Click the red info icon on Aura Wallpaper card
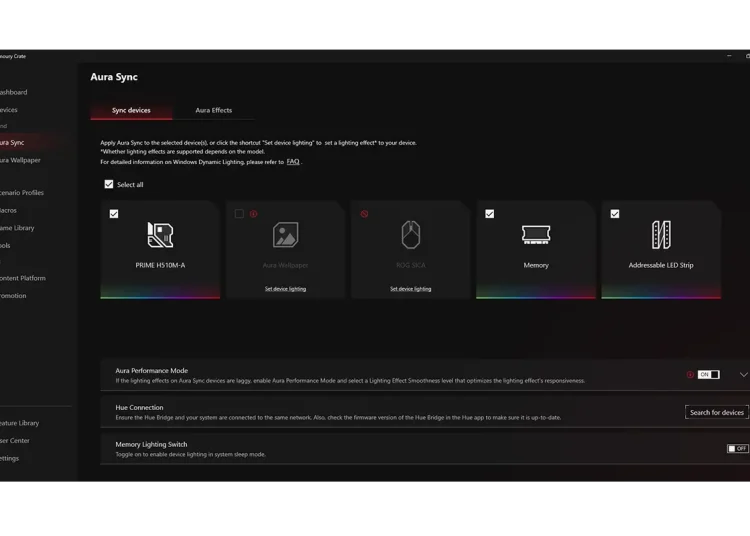This screenshot has height=536, width=750. (x=254, y=214)
